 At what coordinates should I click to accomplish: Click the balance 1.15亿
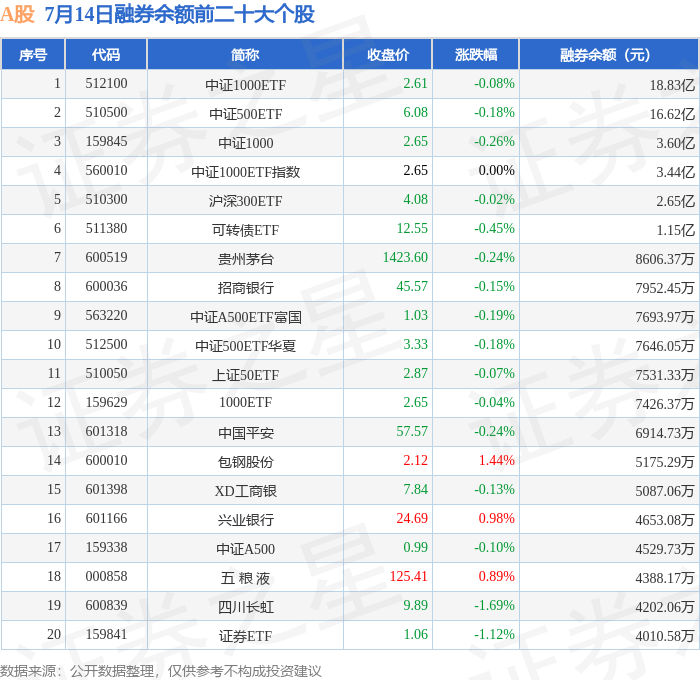coord(675,230)
